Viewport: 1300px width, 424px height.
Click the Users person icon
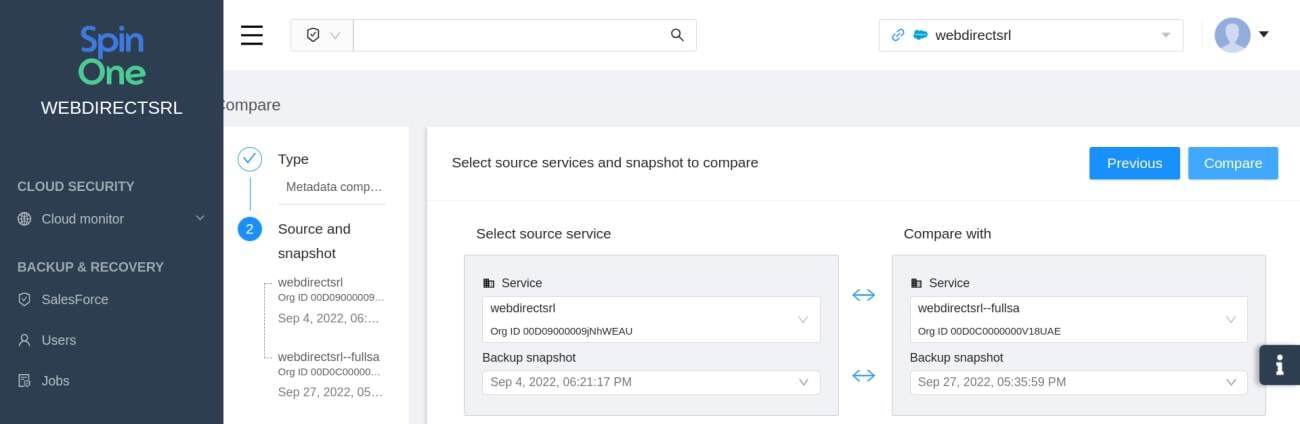click(x=25, y=340)
